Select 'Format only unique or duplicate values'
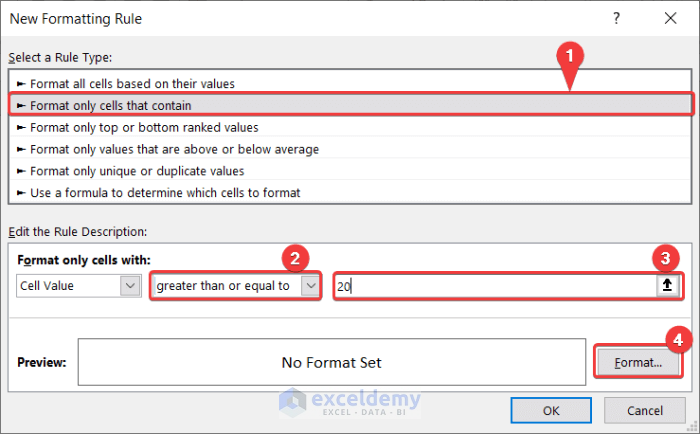The height and width of the screenshot is (434, 700). (x=137, y=171)
